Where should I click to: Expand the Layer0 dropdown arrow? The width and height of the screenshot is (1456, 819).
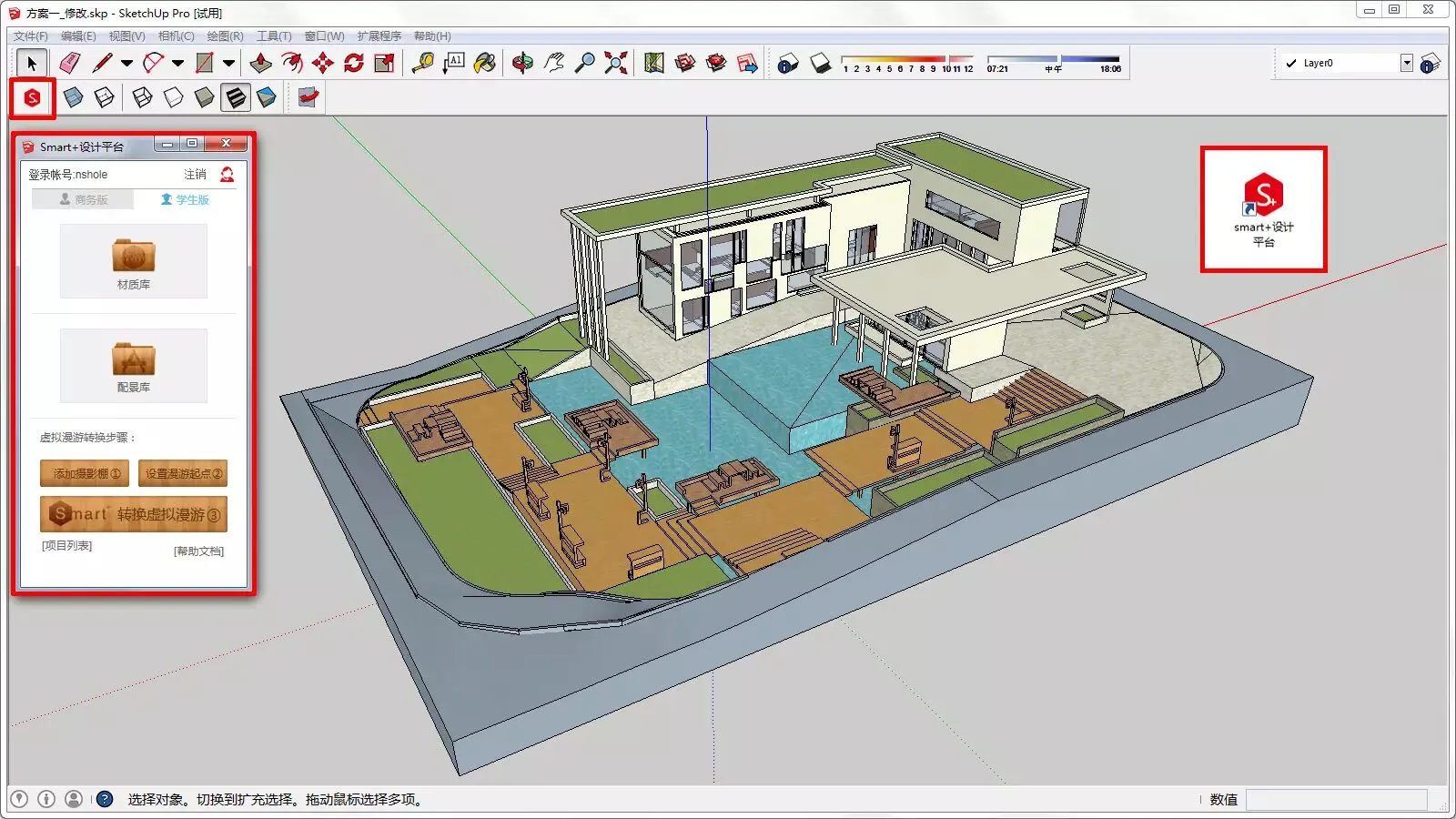click(1406, 63)
